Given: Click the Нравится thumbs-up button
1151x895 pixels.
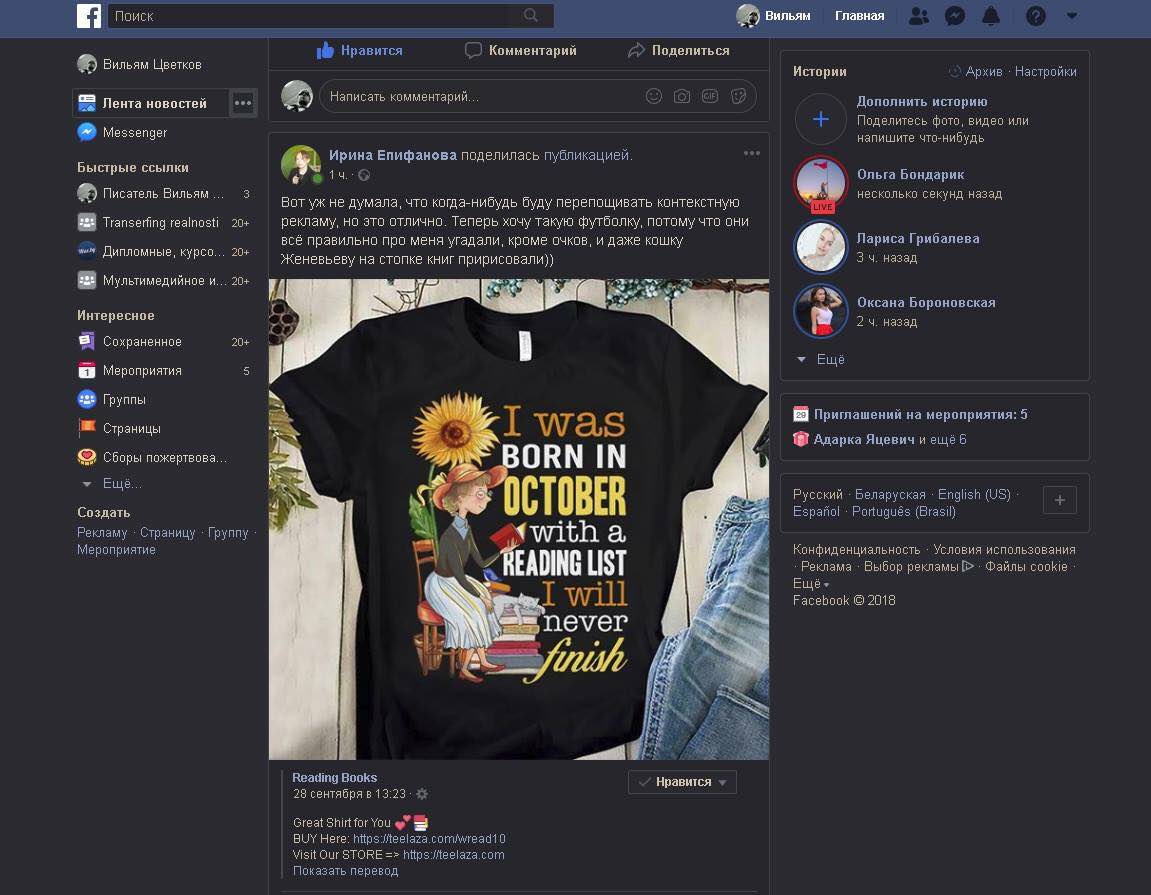Looking at the screenshot, I should pyautogui.click(x=360, y=50).
